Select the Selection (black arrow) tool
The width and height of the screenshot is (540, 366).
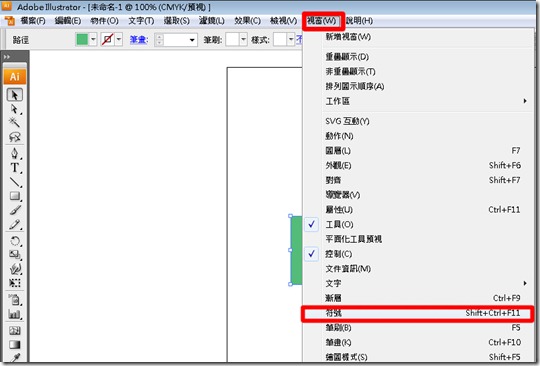[x=15, y=95]
